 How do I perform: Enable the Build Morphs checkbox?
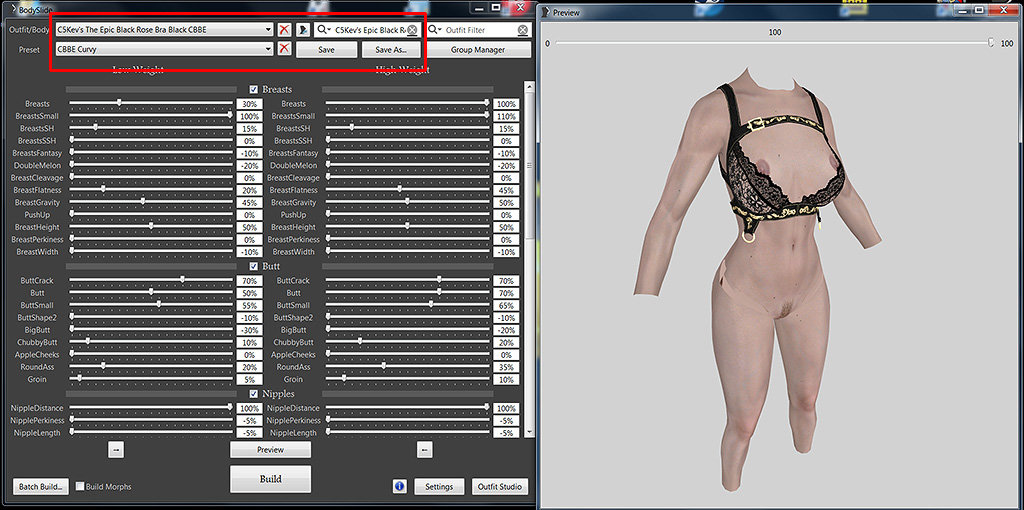point(80,486)
